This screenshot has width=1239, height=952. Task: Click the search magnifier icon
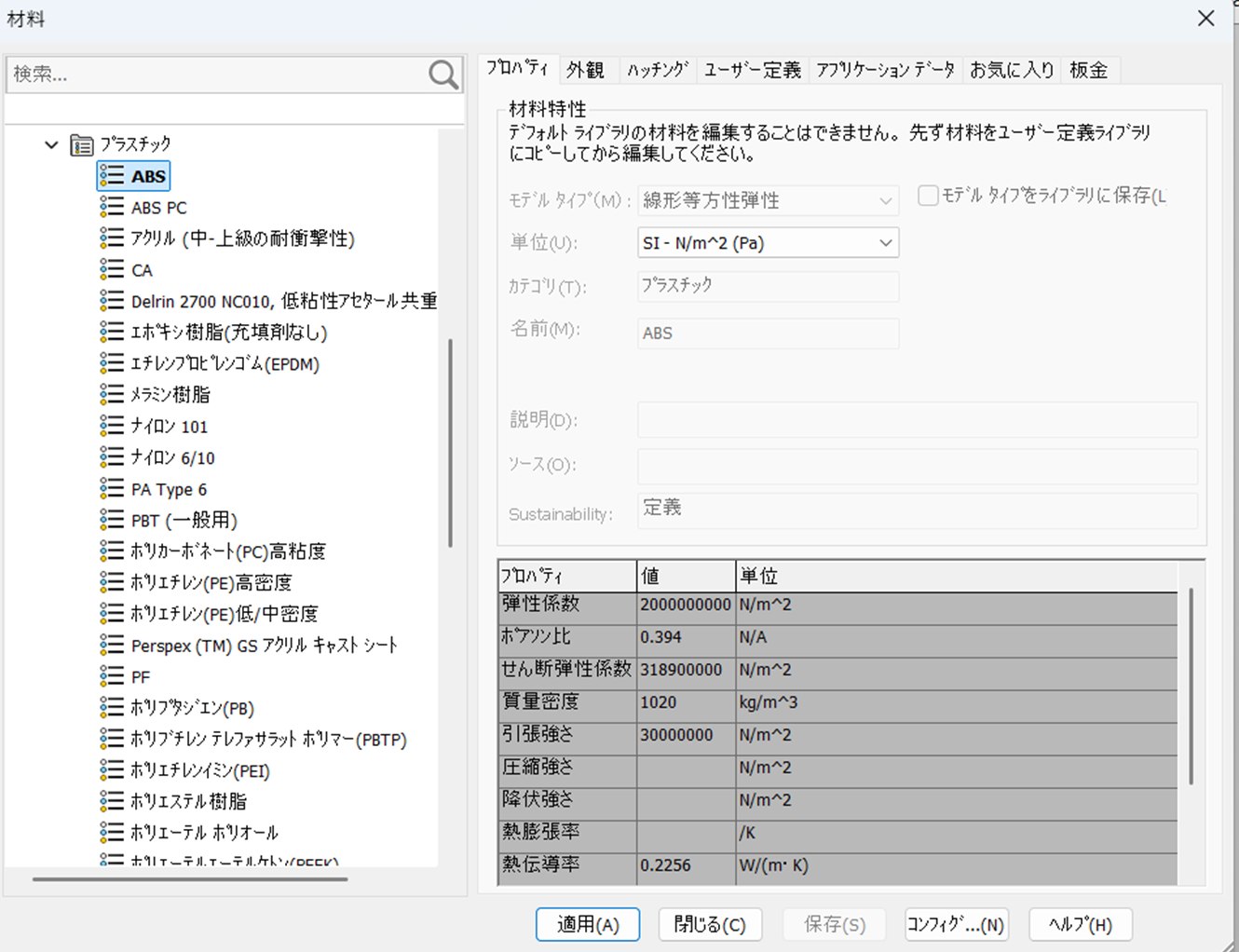[443, 75]
